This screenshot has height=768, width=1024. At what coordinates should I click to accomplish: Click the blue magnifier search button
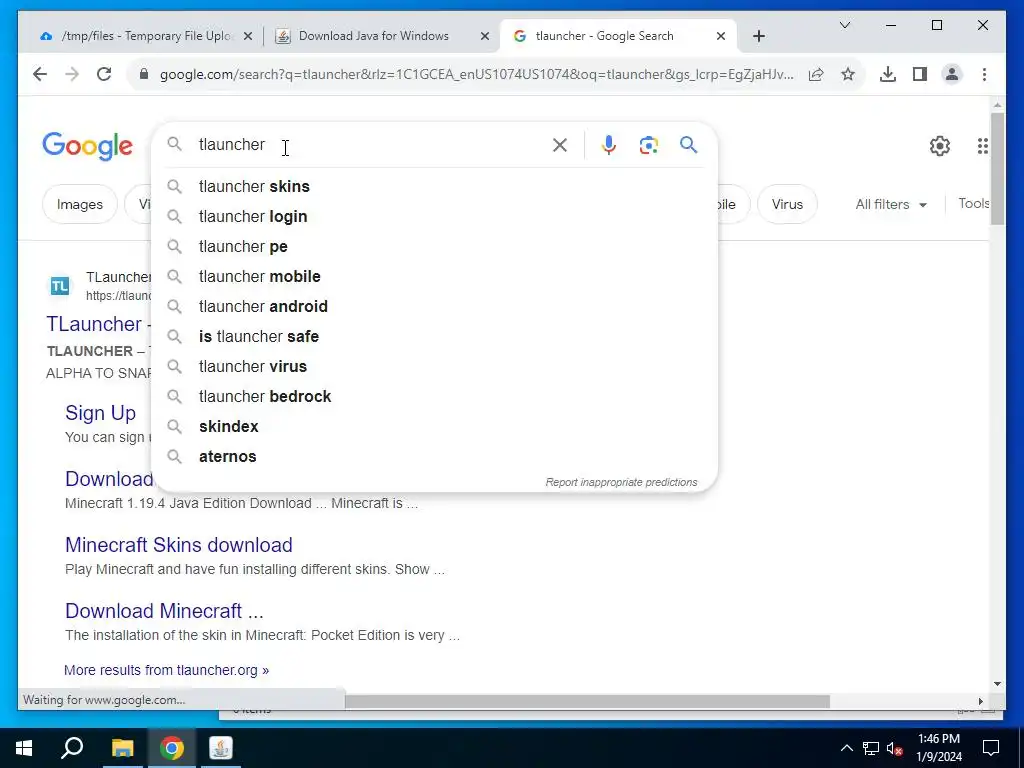(688, 144)
